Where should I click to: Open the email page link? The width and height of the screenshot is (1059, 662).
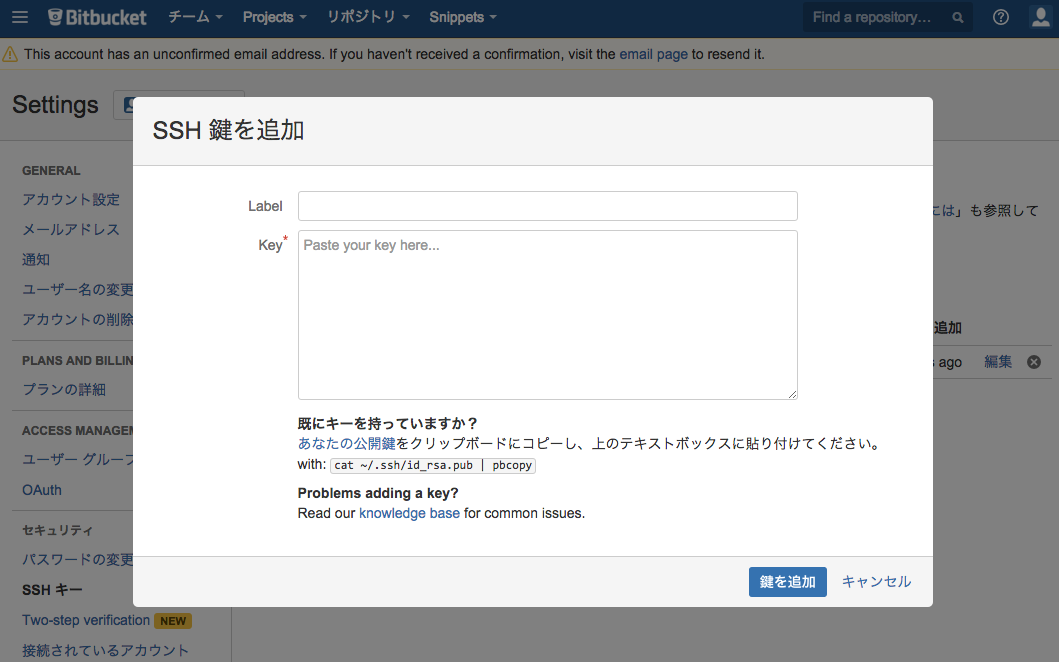click(x=653, y=54)
